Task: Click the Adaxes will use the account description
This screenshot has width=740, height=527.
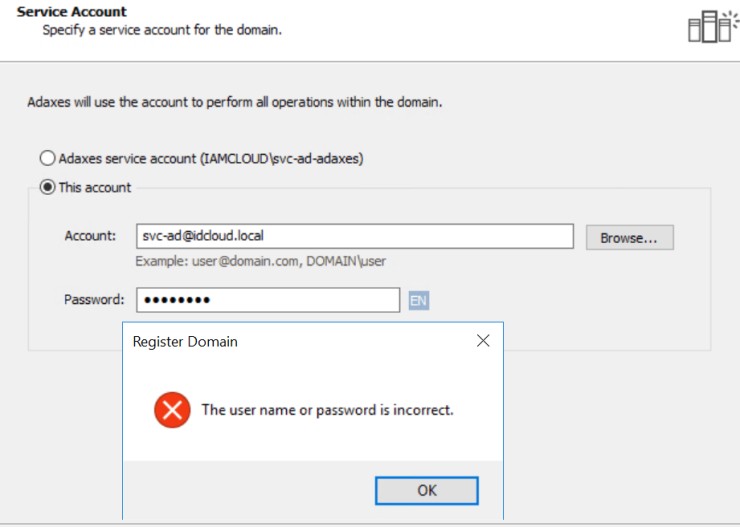Action: (x=235, y=102)
